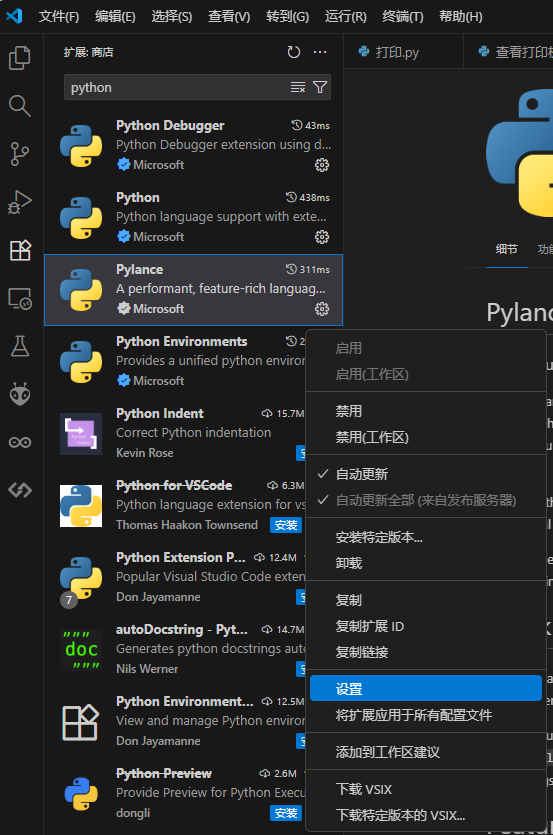
Task: Choose 下载 VSIX option
Action: (426, 789)
